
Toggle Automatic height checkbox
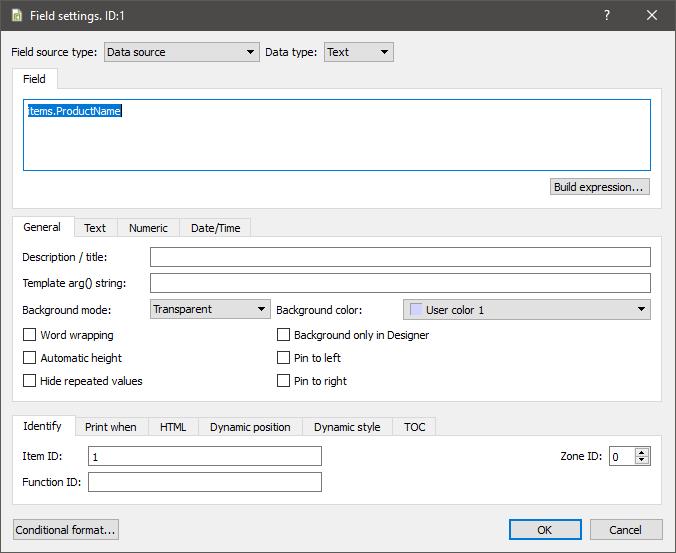[30, 358]
